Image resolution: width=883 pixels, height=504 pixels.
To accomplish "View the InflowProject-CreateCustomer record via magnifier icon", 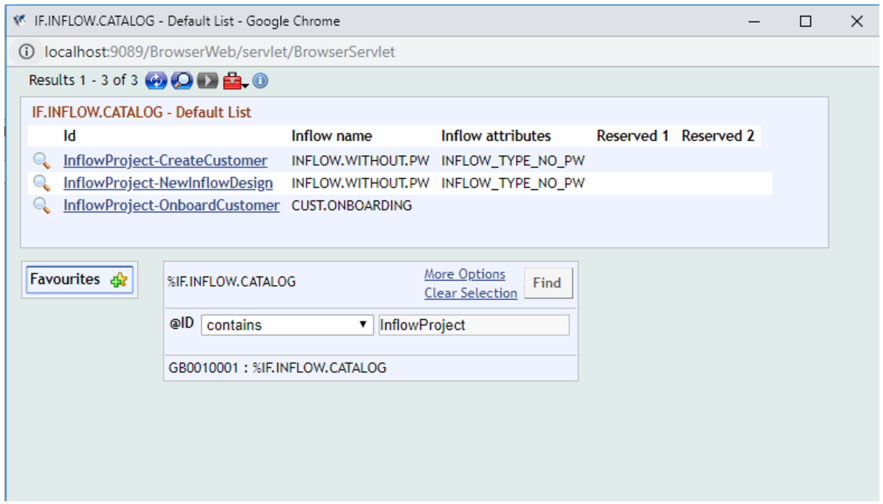I will [41, 160].
